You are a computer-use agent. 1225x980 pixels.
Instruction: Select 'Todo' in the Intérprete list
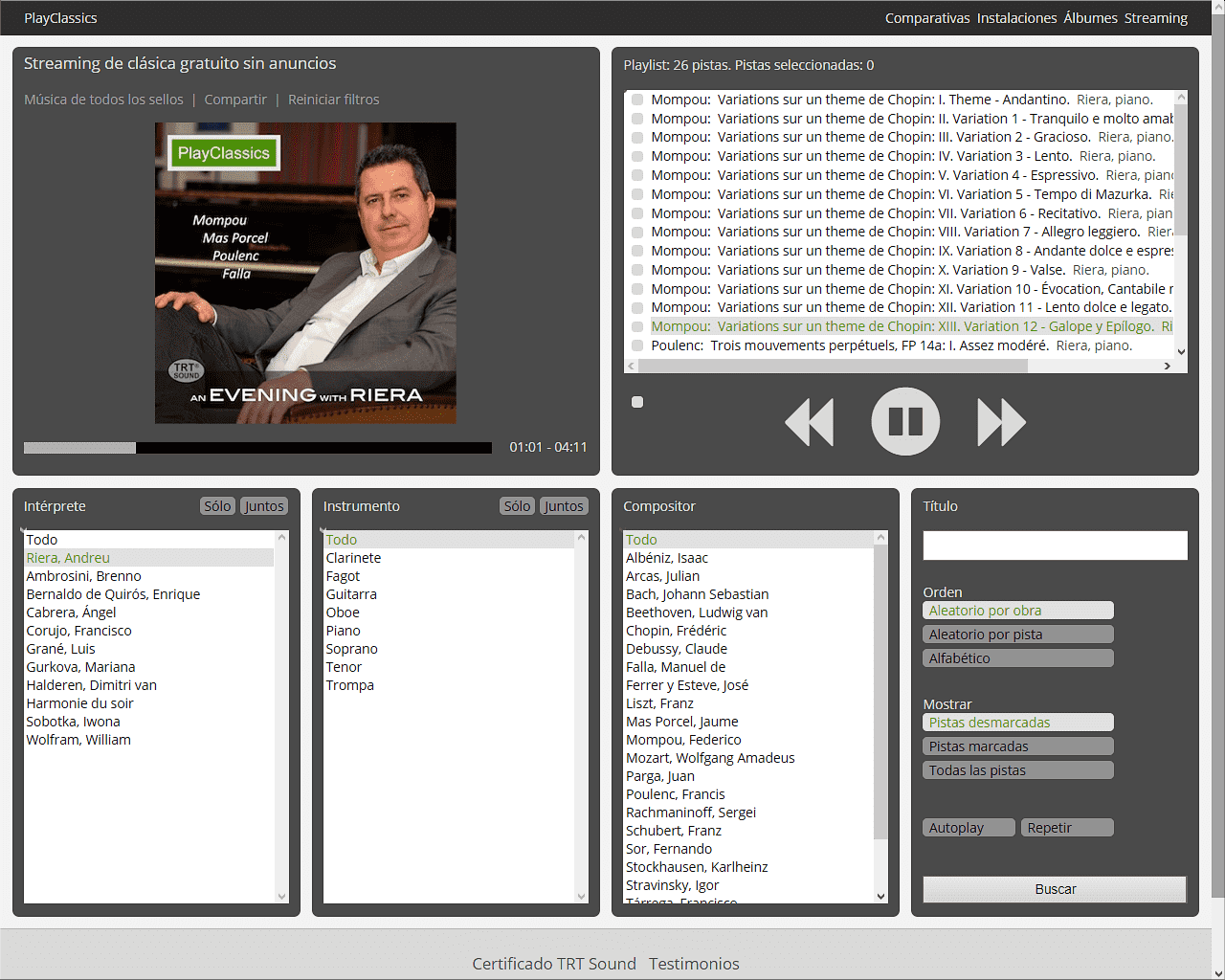[148, 540]
